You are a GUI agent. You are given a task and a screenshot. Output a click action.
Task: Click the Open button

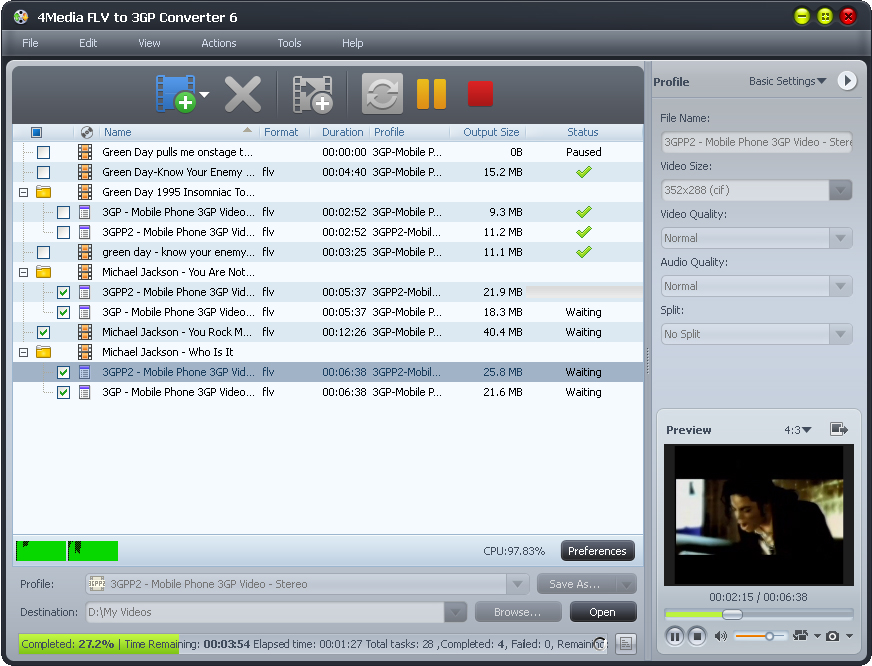(x=603, y=612)
